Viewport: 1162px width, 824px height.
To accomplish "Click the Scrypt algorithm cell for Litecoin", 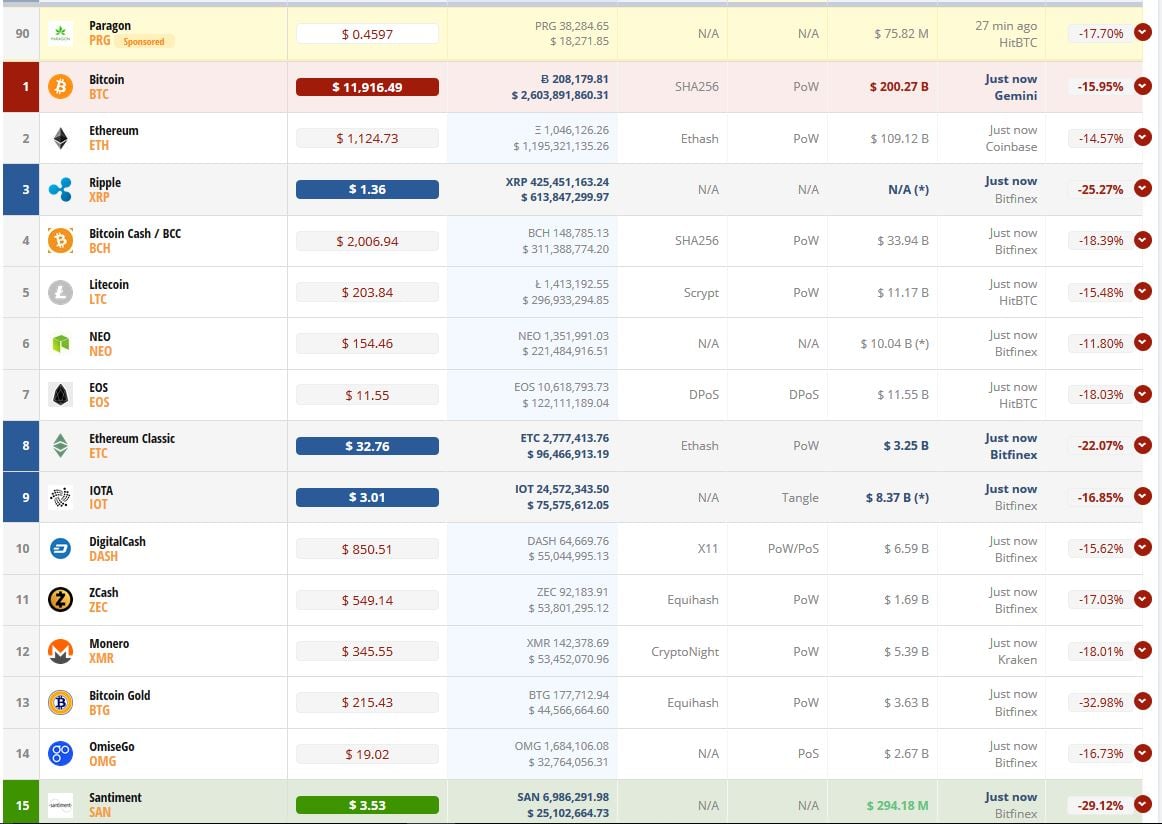I will 701,293.
